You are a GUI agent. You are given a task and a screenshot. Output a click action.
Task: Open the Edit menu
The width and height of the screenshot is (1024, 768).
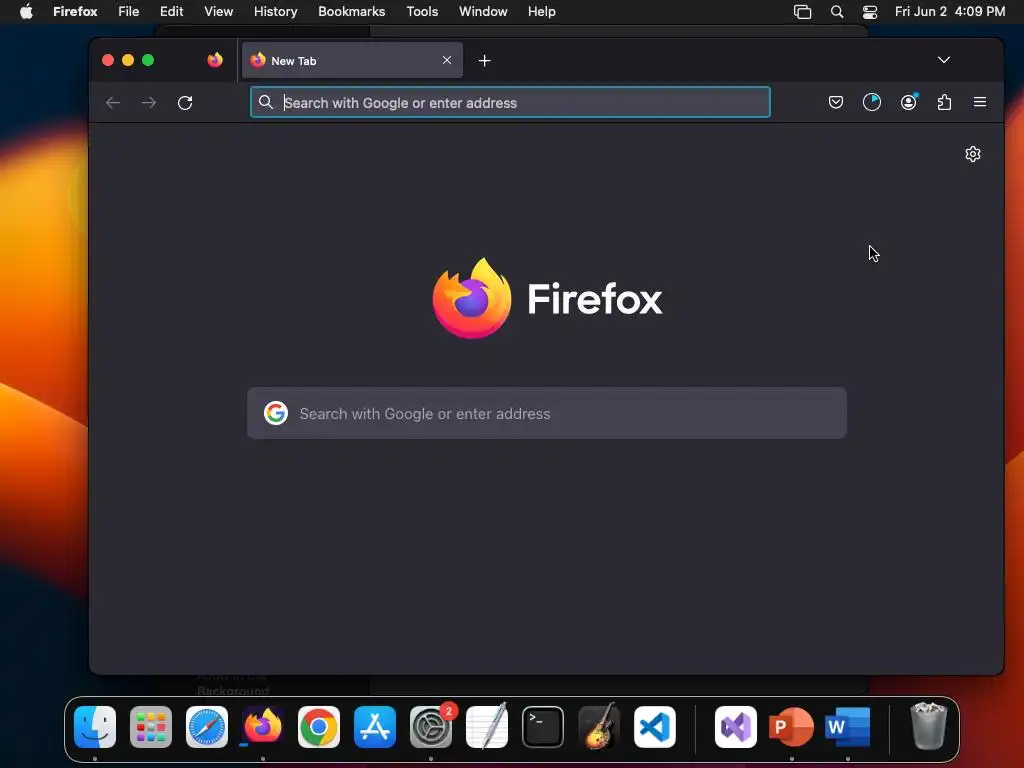coord(172,12)
